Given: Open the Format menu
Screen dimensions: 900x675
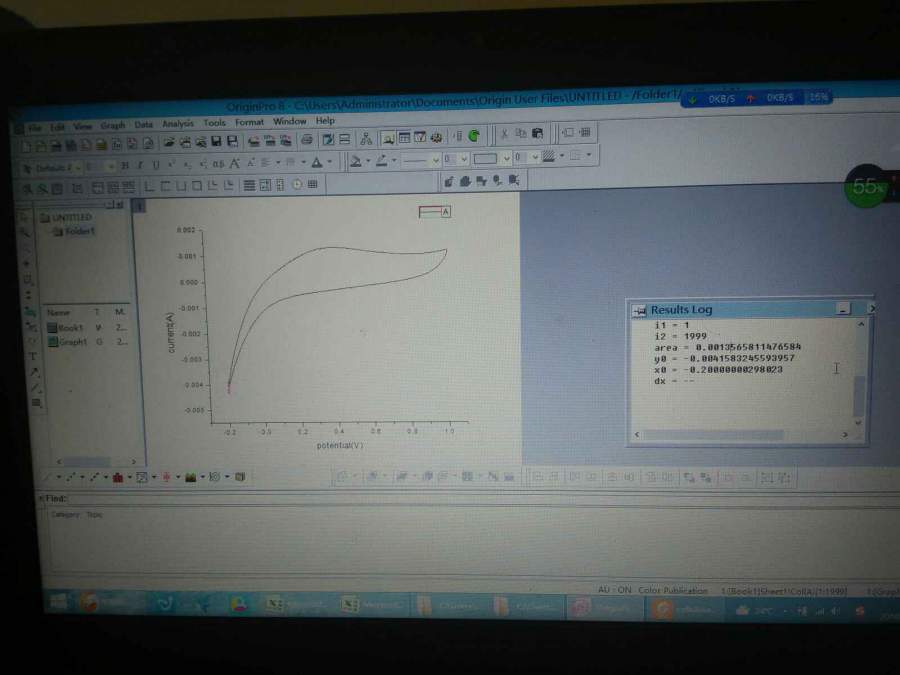Looking at the screenshot, I should [x=249, y=122].
